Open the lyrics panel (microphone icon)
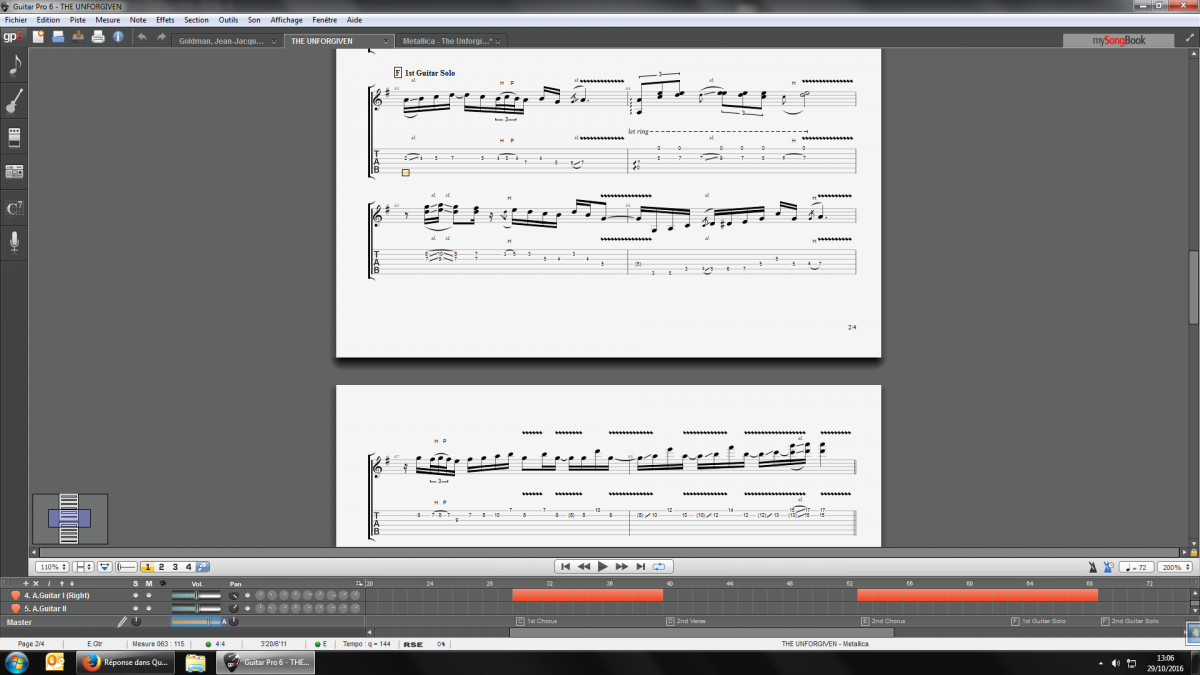 (x=14, y=242)
